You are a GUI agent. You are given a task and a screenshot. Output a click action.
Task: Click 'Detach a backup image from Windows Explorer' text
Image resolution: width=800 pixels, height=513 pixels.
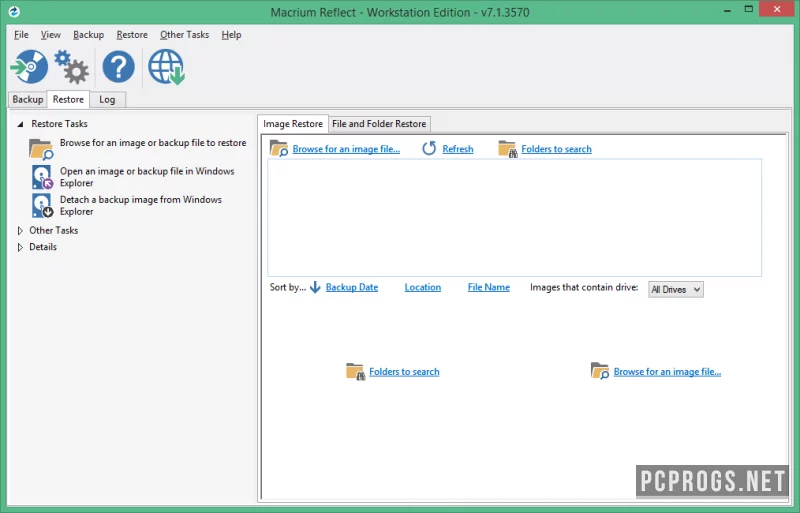[x=141, y=206]
